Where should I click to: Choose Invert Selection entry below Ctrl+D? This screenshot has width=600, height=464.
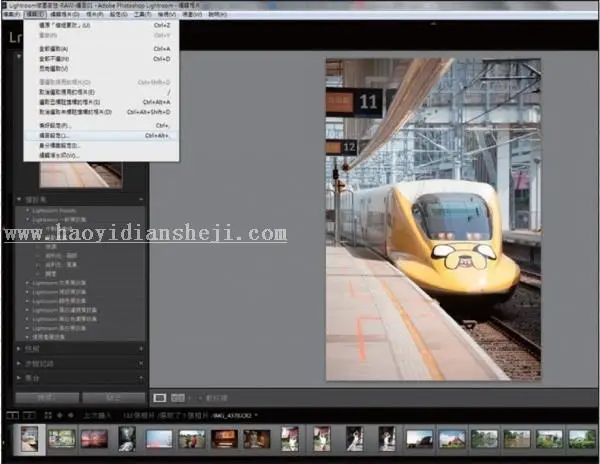click(101, 69)
